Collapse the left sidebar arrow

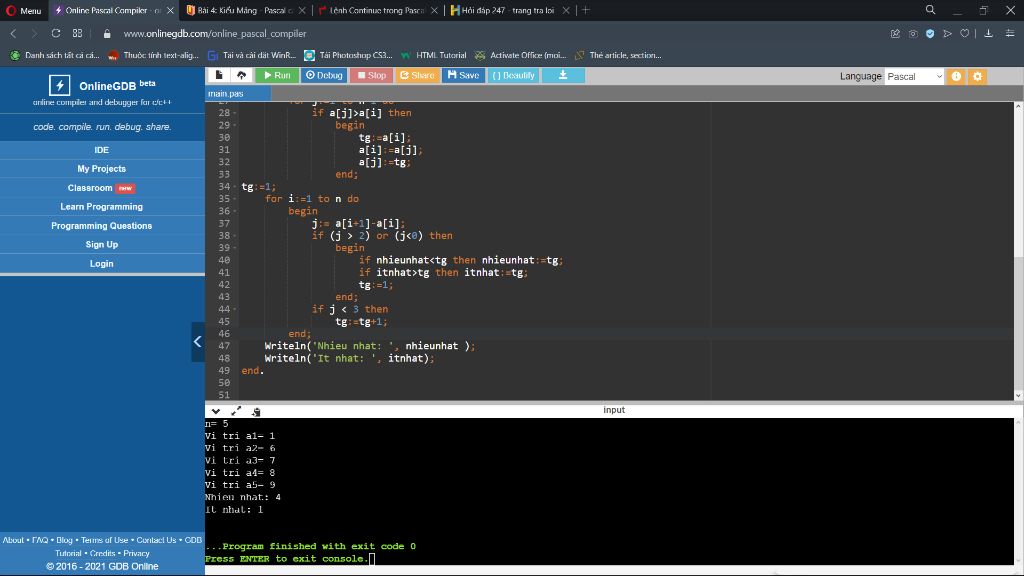[198, 342]
